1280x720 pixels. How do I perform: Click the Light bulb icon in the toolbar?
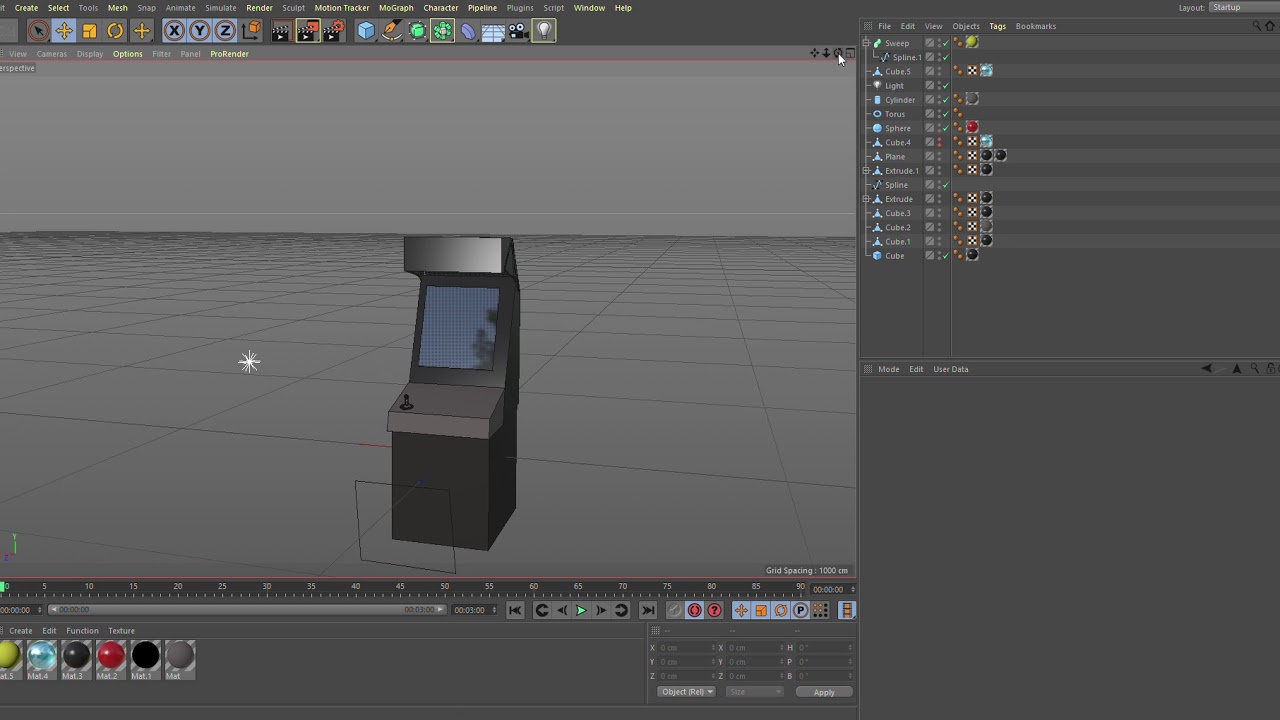[x=544, y=31]
